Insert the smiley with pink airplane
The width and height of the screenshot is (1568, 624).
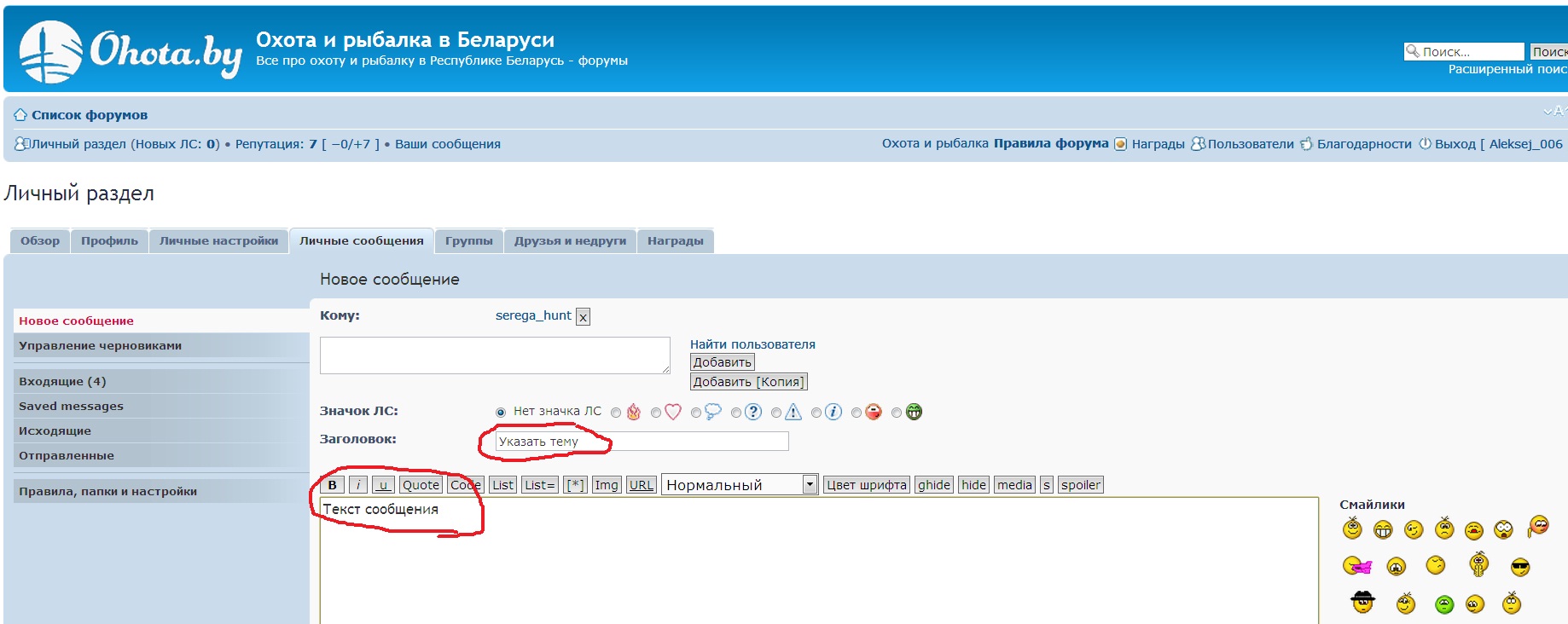tap(1356, 566)
